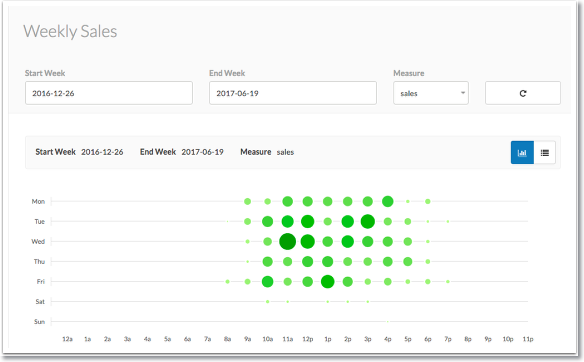This screenshot has height=362, width=584.
Task: Click the End Week date field
Action: pyautogui.click(x=293, y=93)
